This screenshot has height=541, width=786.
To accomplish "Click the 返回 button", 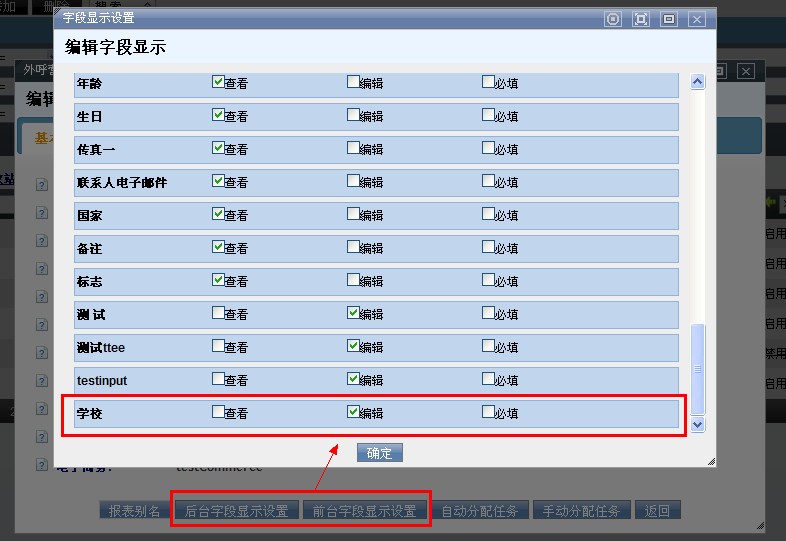I will pyautogui.click(x=657, y=511).
